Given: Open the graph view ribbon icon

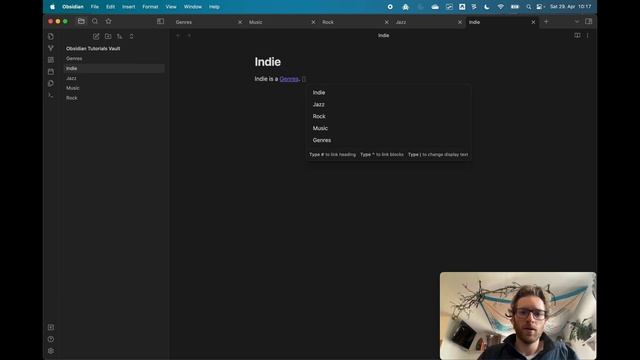Looking at the screenshot, I should click(x=51, y=48).
